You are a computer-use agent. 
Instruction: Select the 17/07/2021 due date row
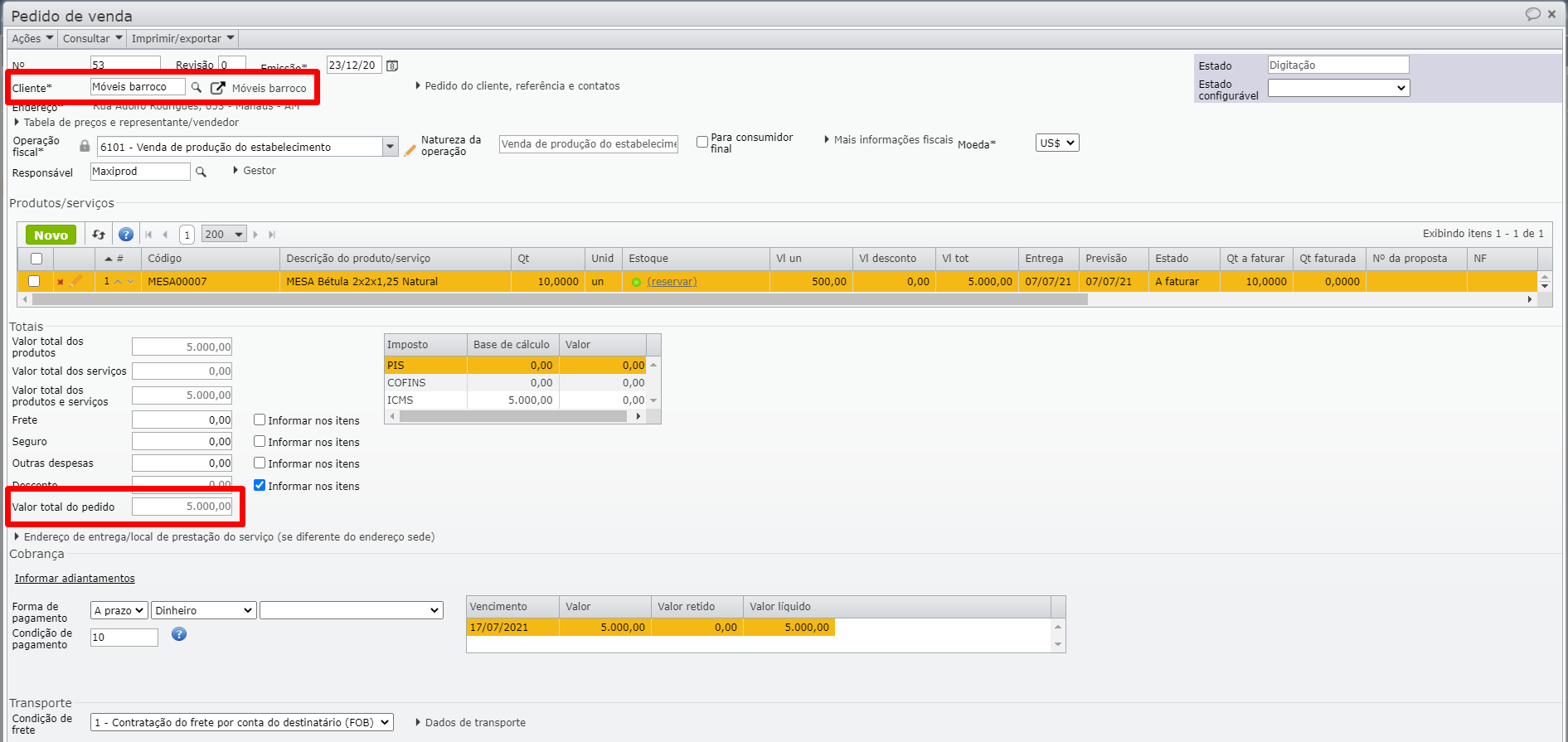coord(651,627)
